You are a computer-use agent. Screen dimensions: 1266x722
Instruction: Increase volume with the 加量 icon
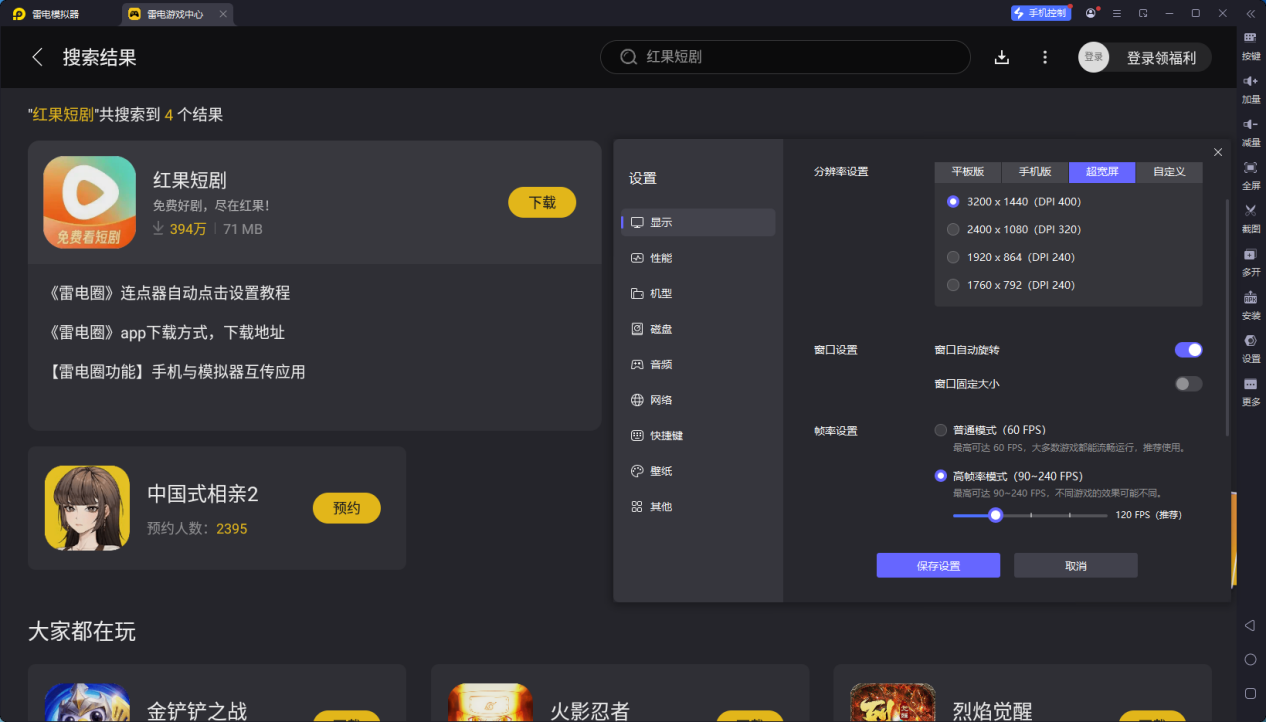coord(1249,90)
